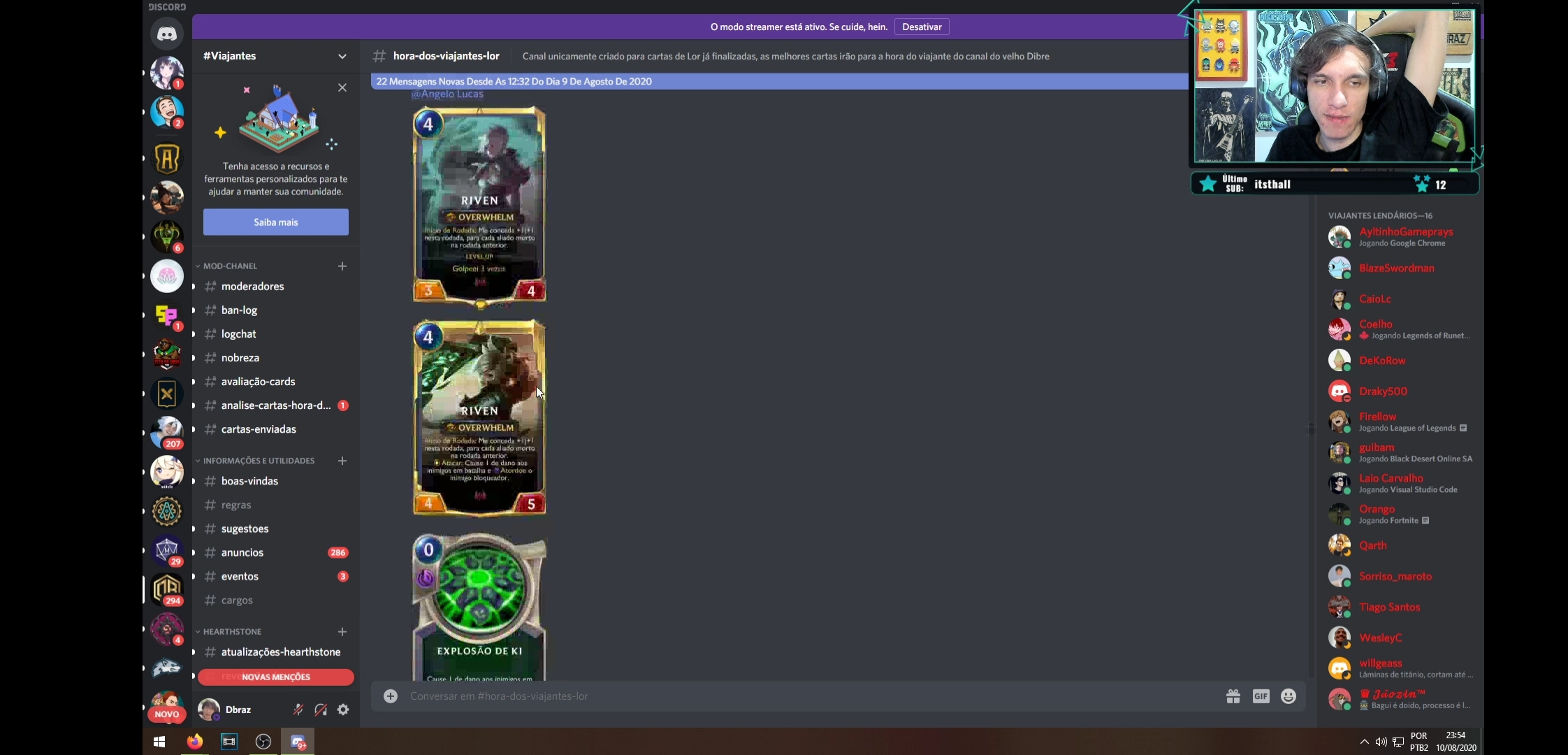Open the Explosão de Ki card image
The width and height of the screenshot is (1568, 755).
(x=479, y=607)
